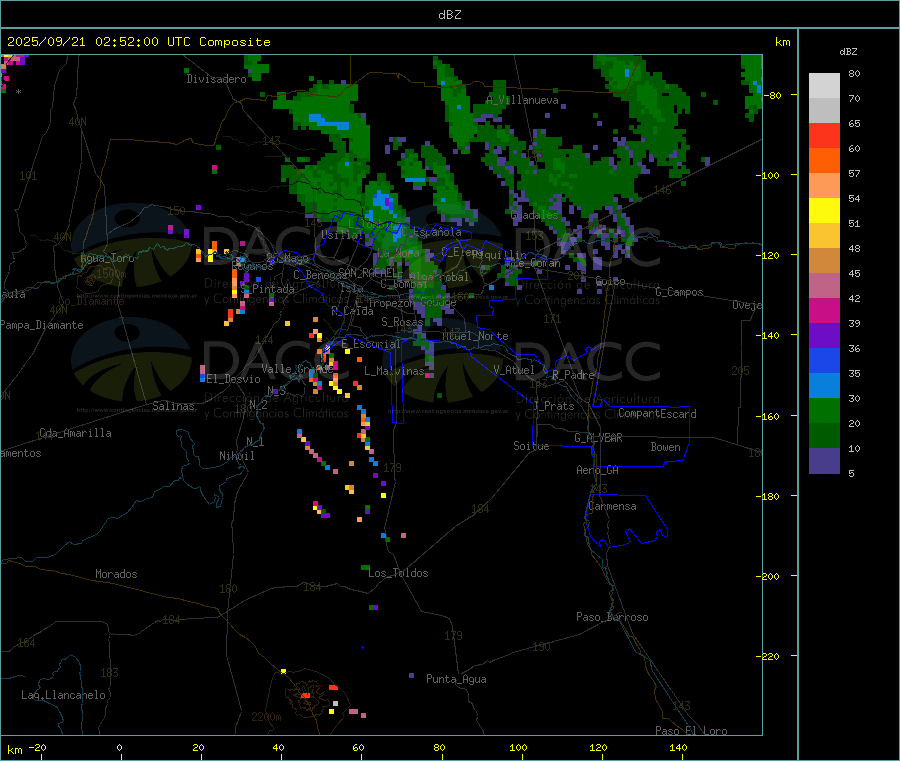This screenshot has height=761, width=900.
Task: Click the 'V_Atuel' map label
Action: pyautogui.click(x=514, y=370)
